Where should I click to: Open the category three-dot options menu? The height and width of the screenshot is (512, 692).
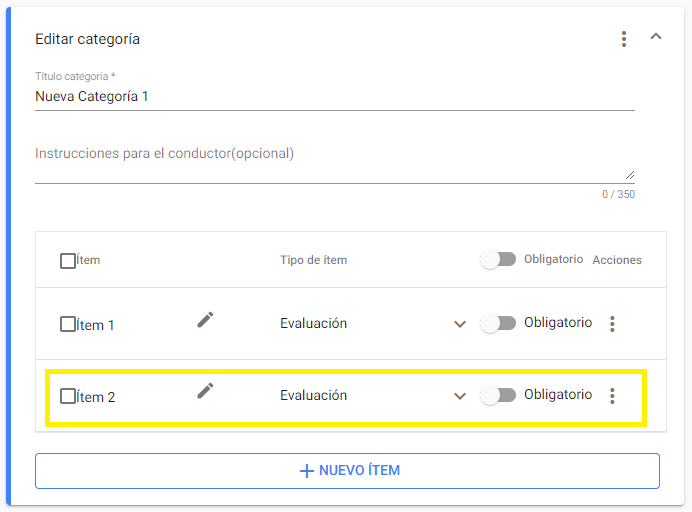[x=624, y=39]
